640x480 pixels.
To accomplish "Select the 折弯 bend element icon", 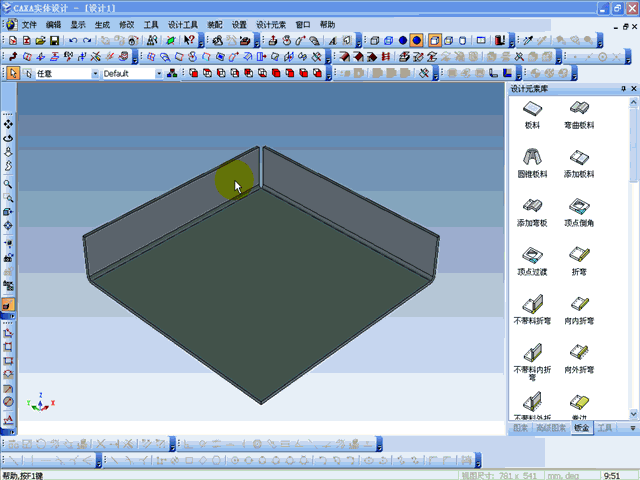I will point(579,261).
